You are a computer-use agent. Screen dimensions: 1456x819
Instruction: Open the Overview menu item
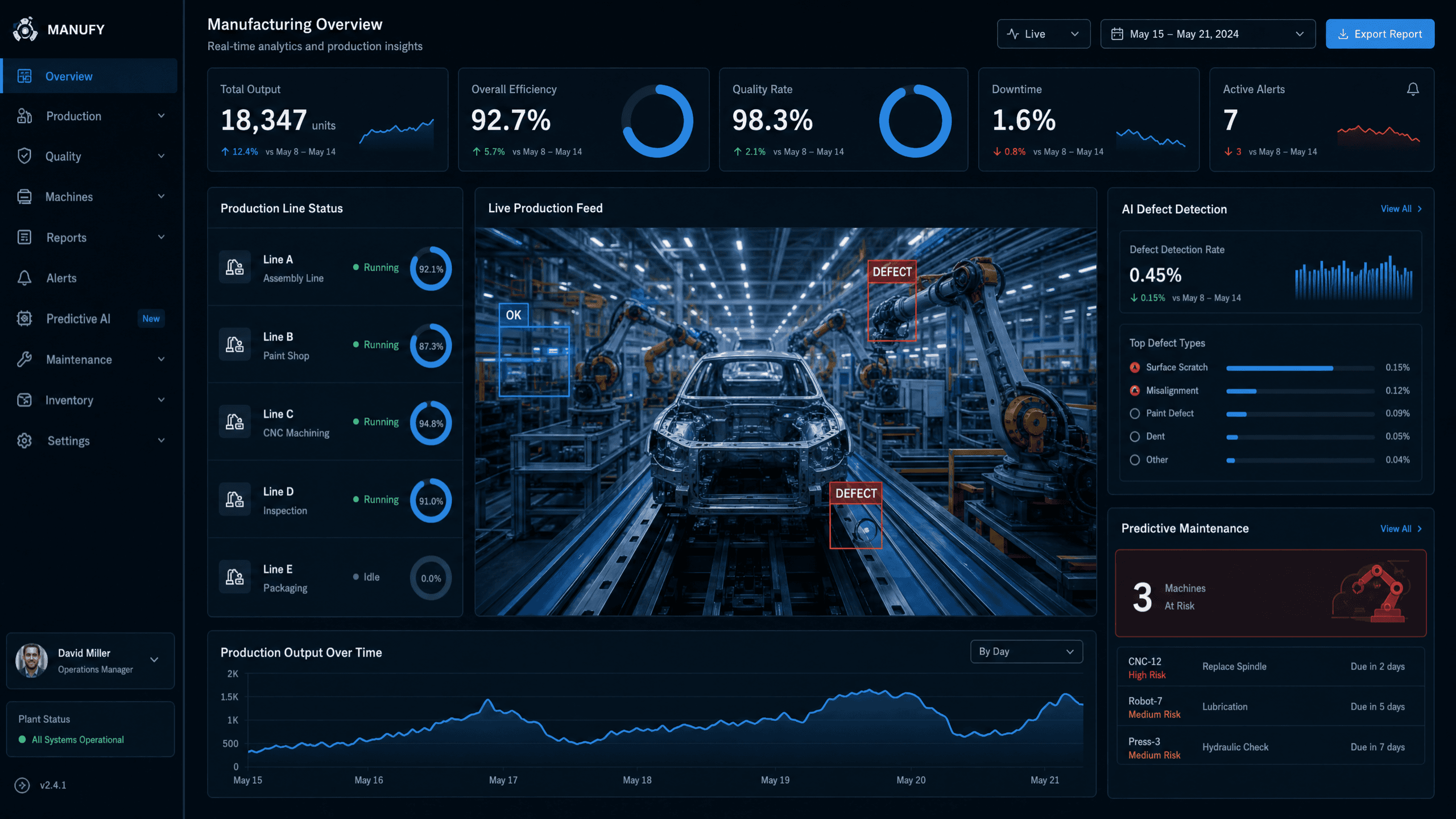point(90,76)
